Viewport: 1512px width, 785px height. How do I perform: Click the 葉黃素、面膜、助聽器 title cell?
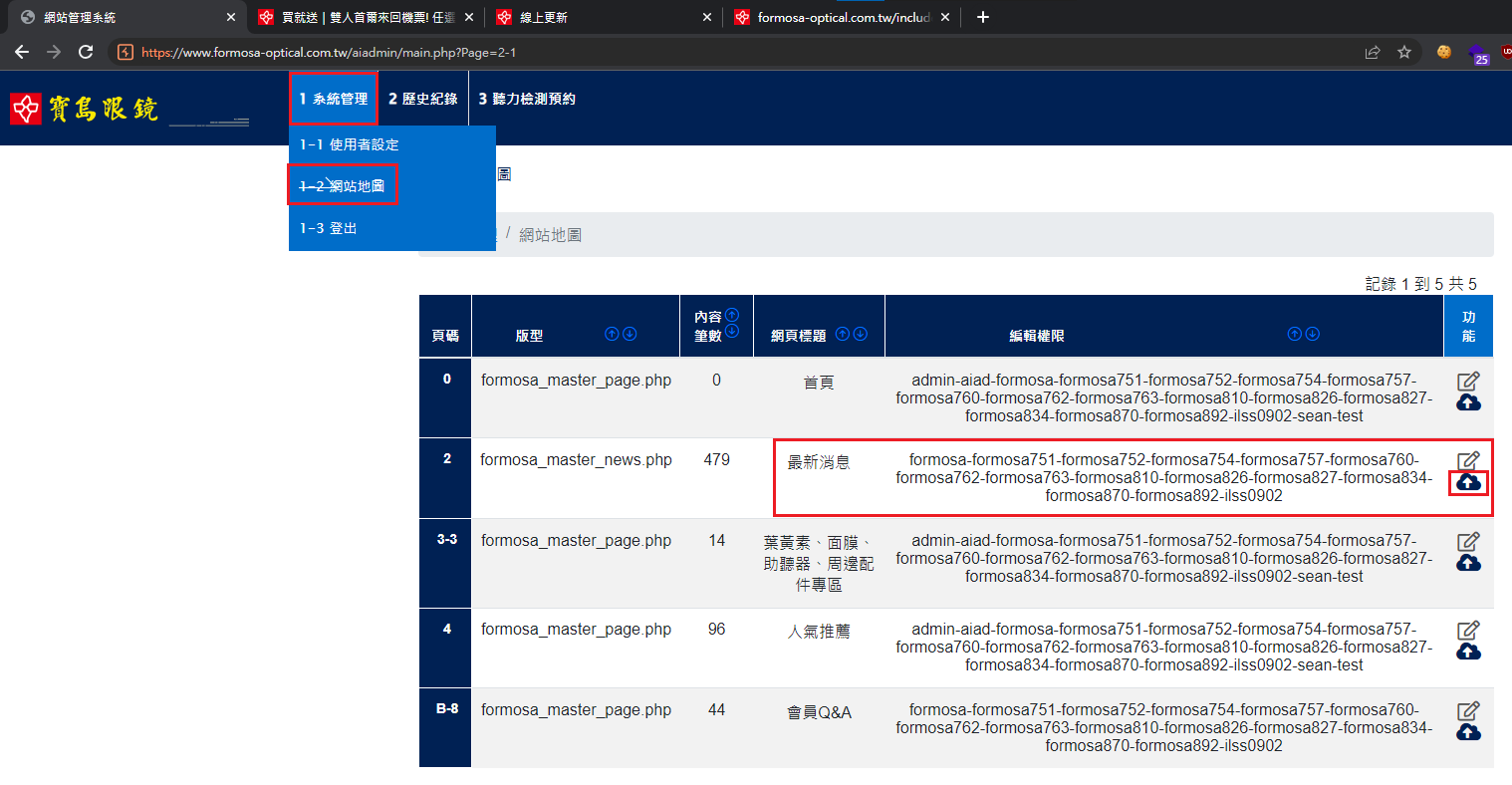pos(819,564)
